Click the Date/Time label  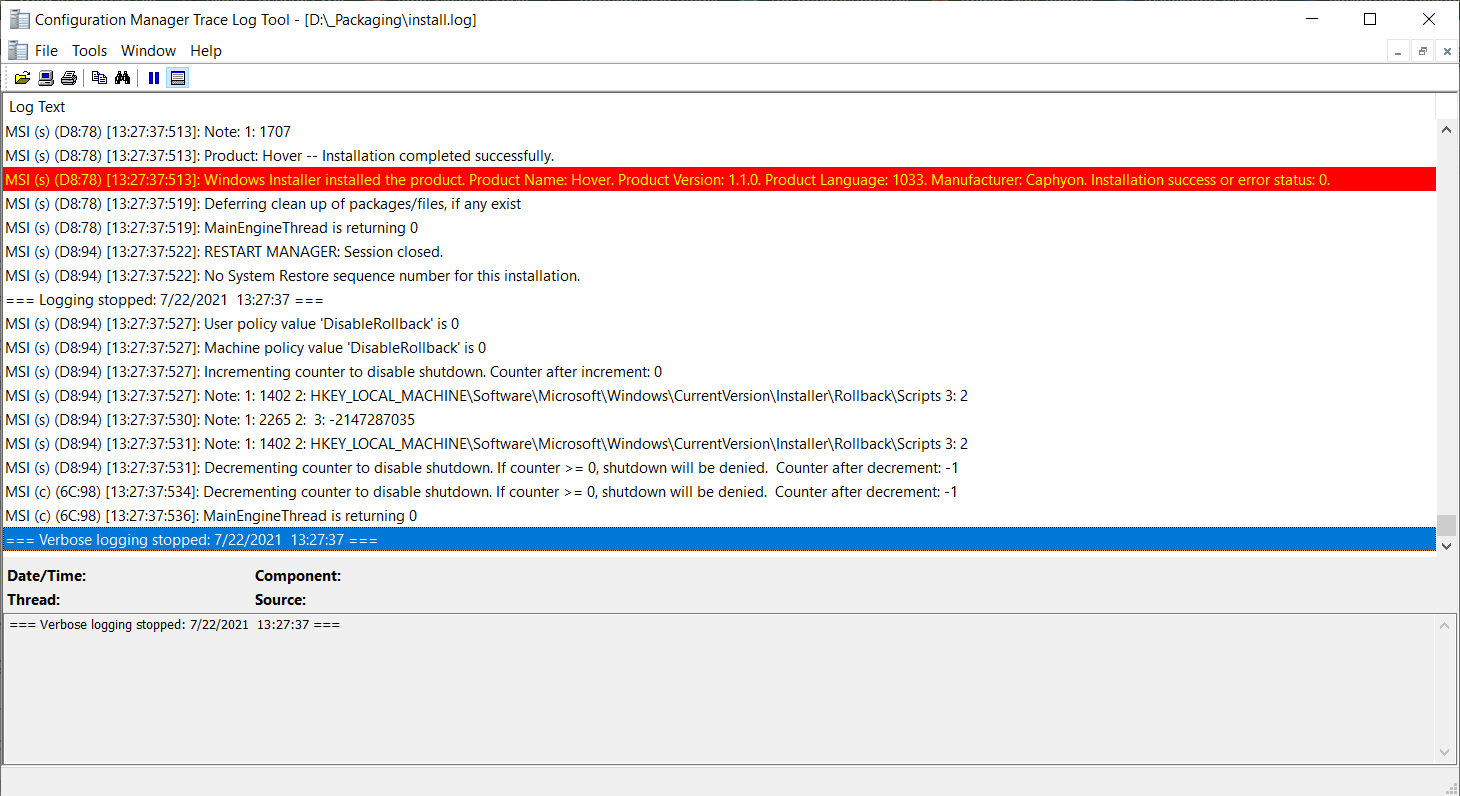(x=47, y=576)
